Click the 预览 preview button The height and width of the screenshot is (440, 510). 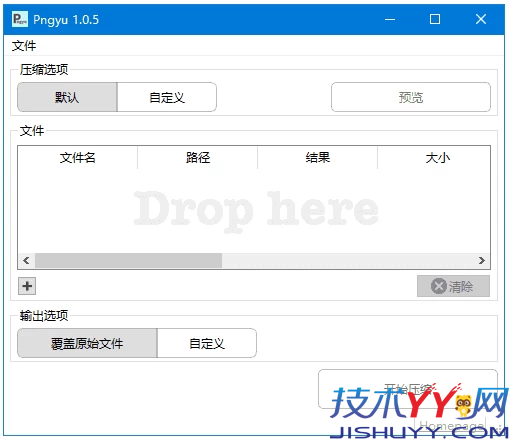tap(411, 97)
